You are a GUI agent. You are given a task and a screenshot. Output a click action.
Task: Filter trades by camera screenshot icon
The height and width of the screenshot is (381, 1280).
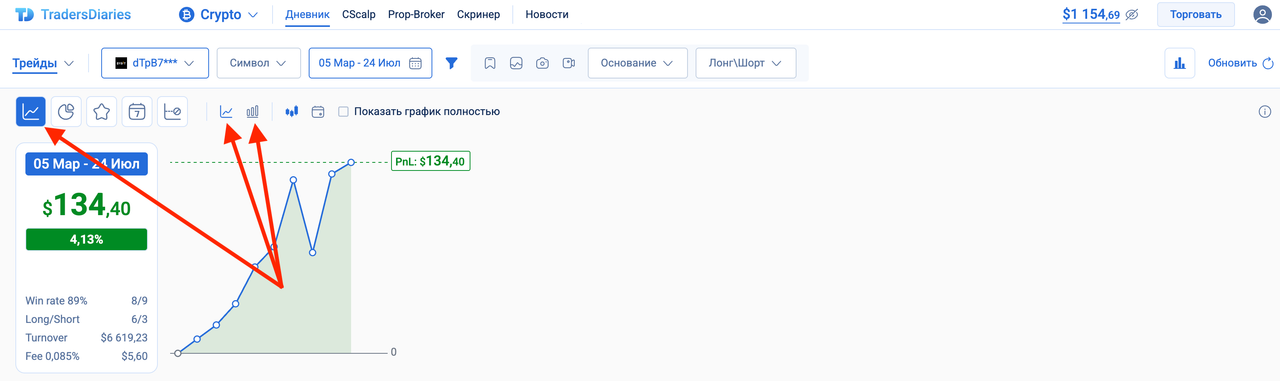(542, 63)
